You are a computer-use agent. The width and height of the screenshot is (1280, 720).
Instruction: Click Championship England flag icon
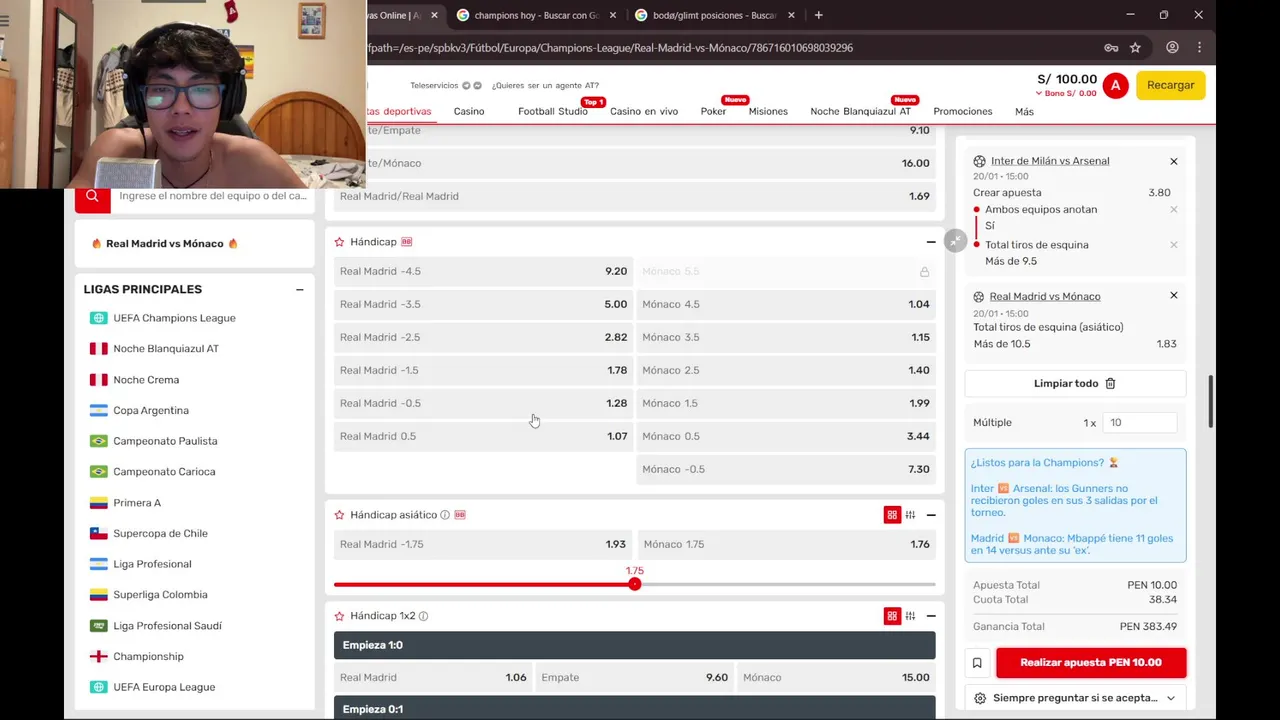click(98, 657)
